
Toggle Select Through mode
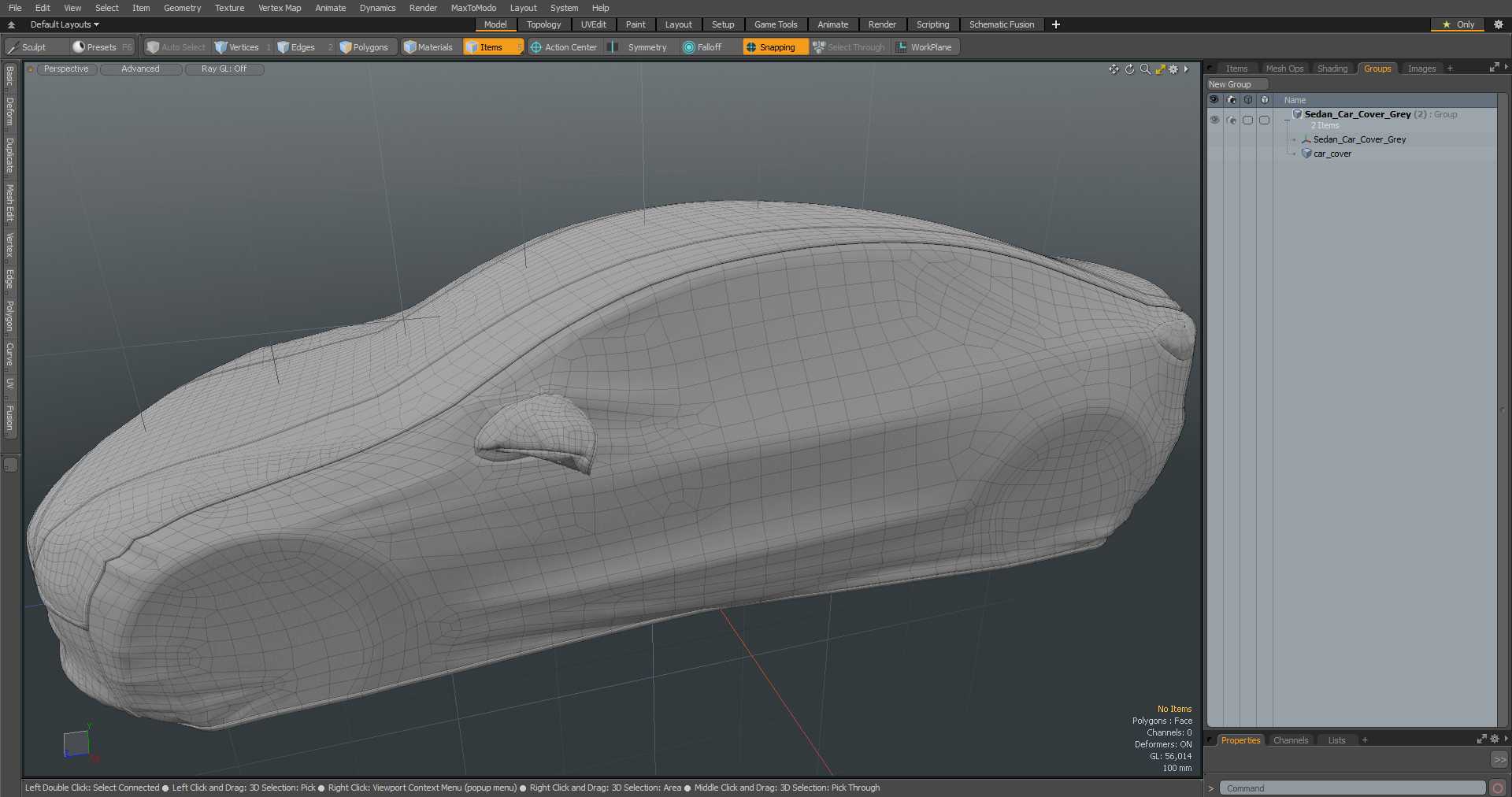(849, 47)
